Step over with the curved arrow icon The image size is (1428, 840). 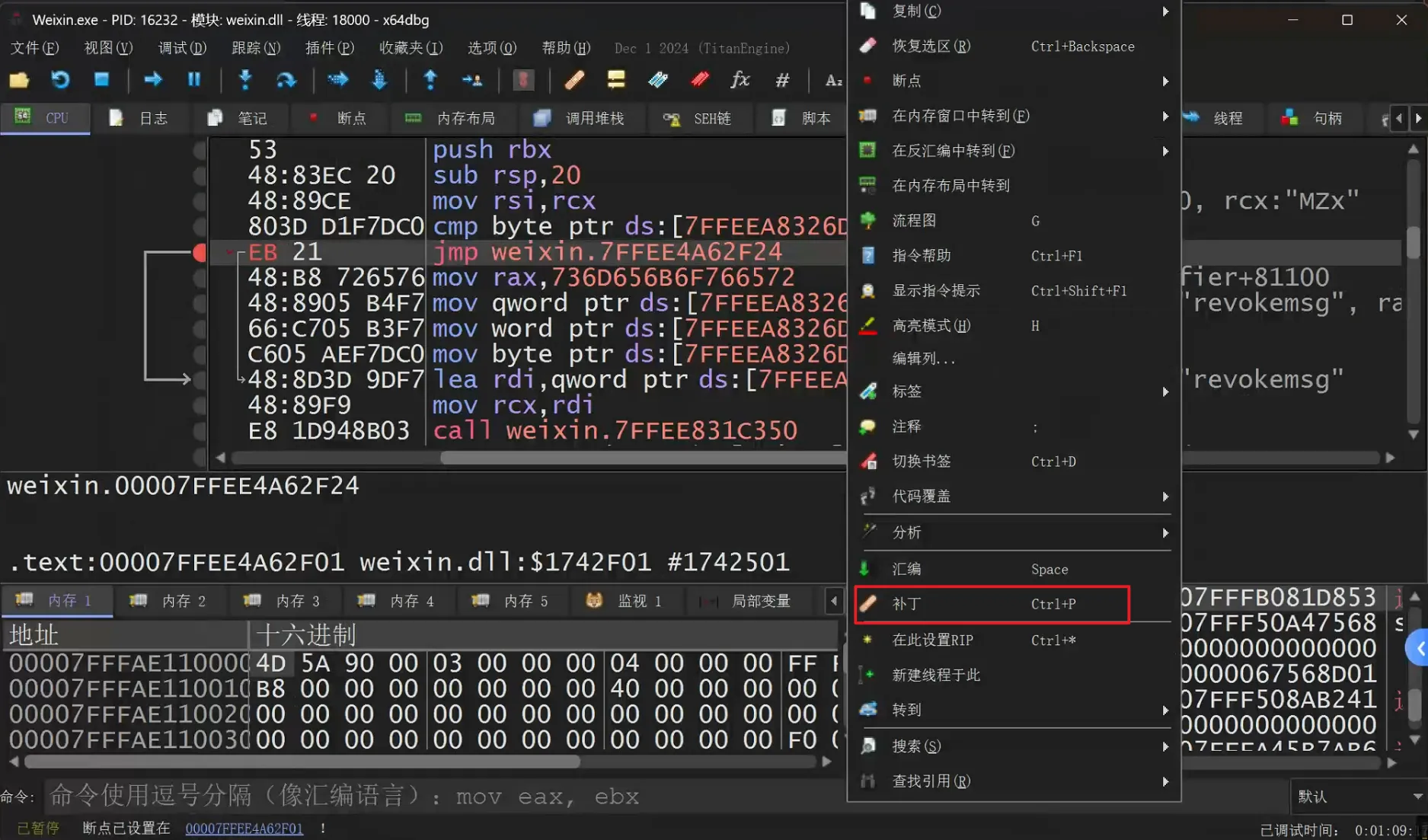(x=286, y=80)
